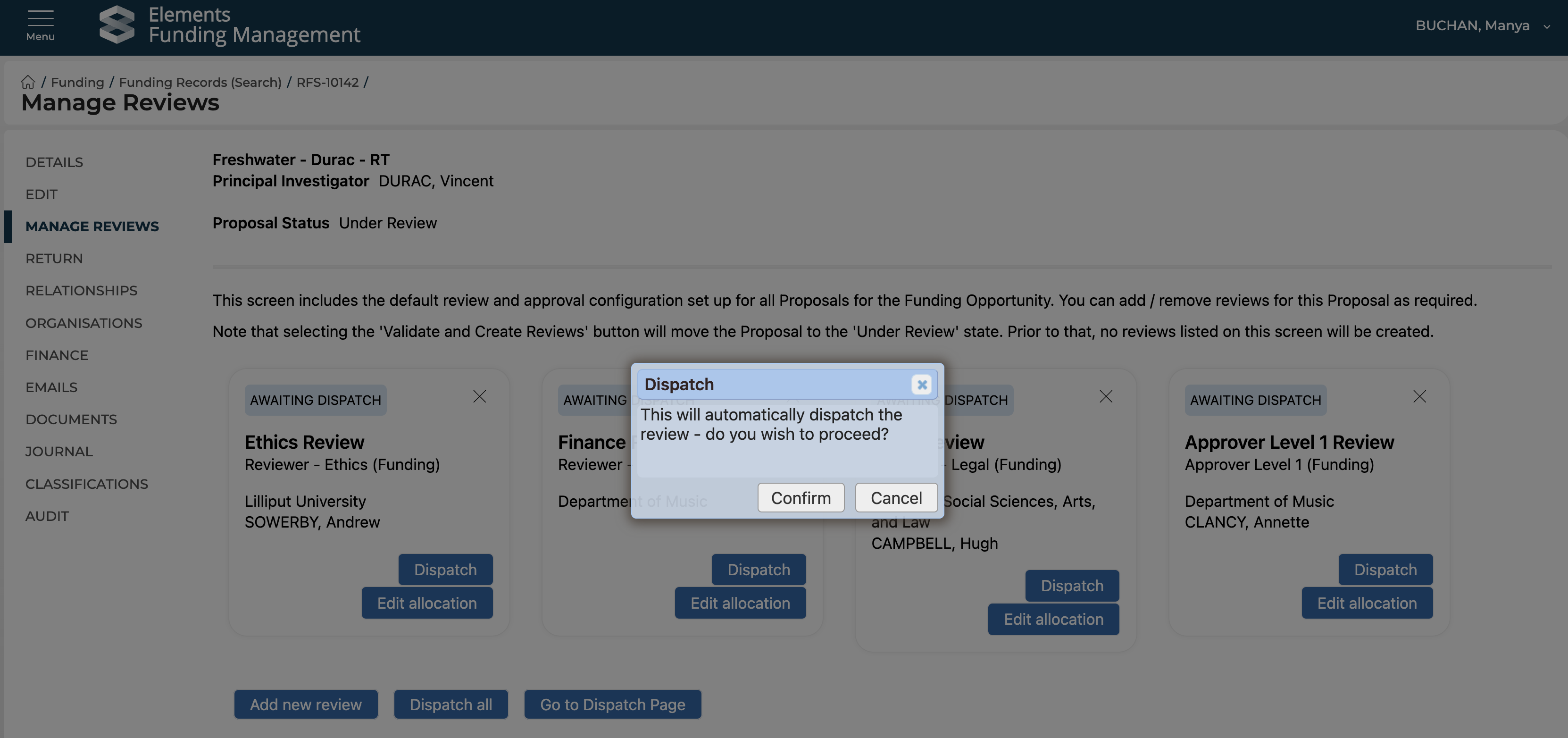Image resolution: width=1568 pixels, height=738 pixels.
Task: Go to home via house icon
Action: point(28,82)
